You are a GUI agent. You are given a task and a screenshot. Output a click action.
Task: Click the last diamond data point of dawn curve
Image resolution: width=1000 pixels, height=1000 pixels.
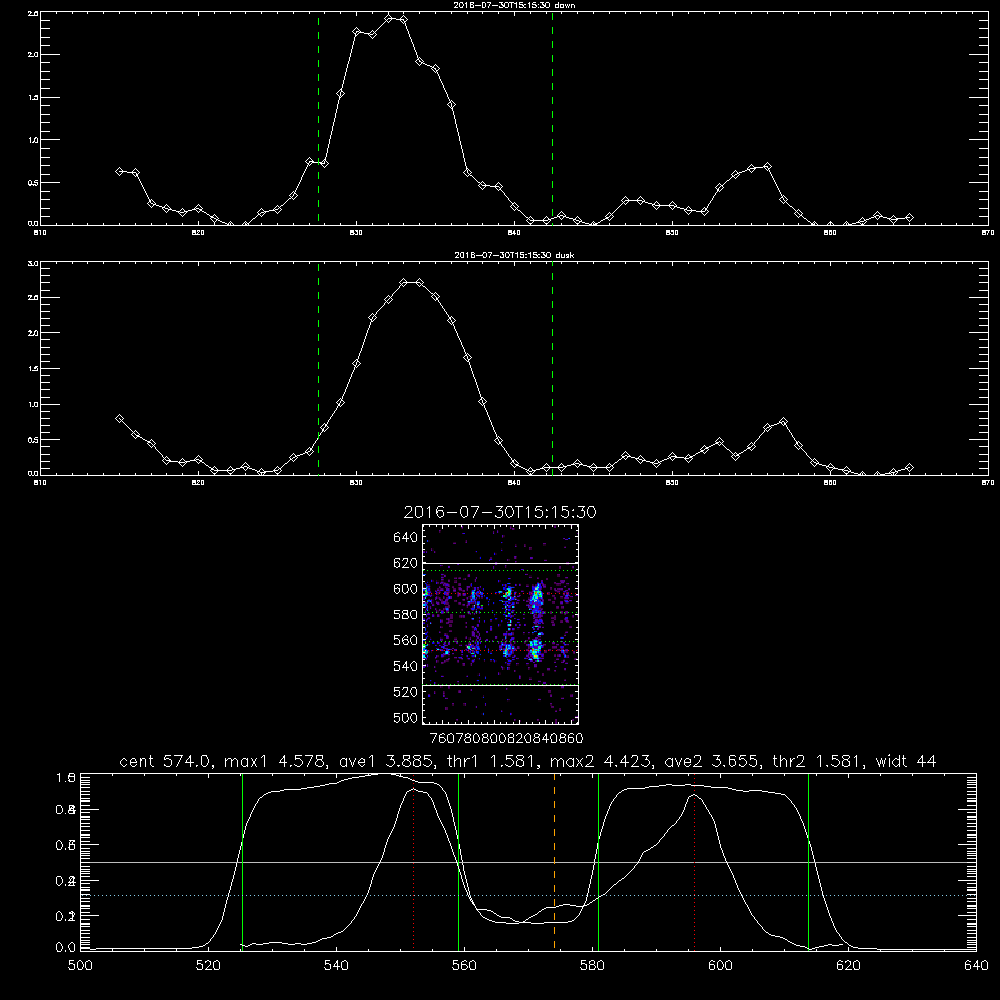point(909,217)
